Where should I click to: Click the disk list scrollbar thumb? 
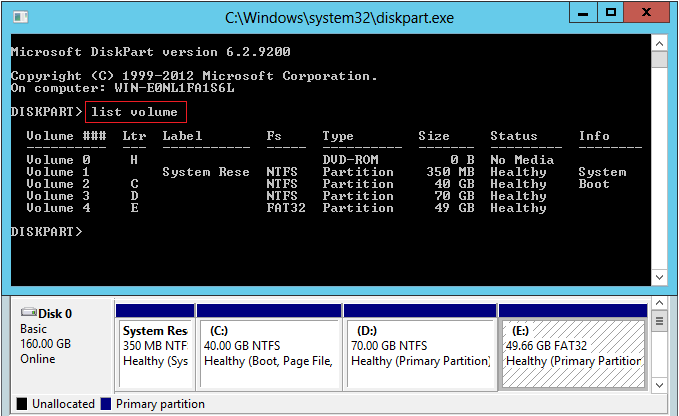tap(659, 322)
